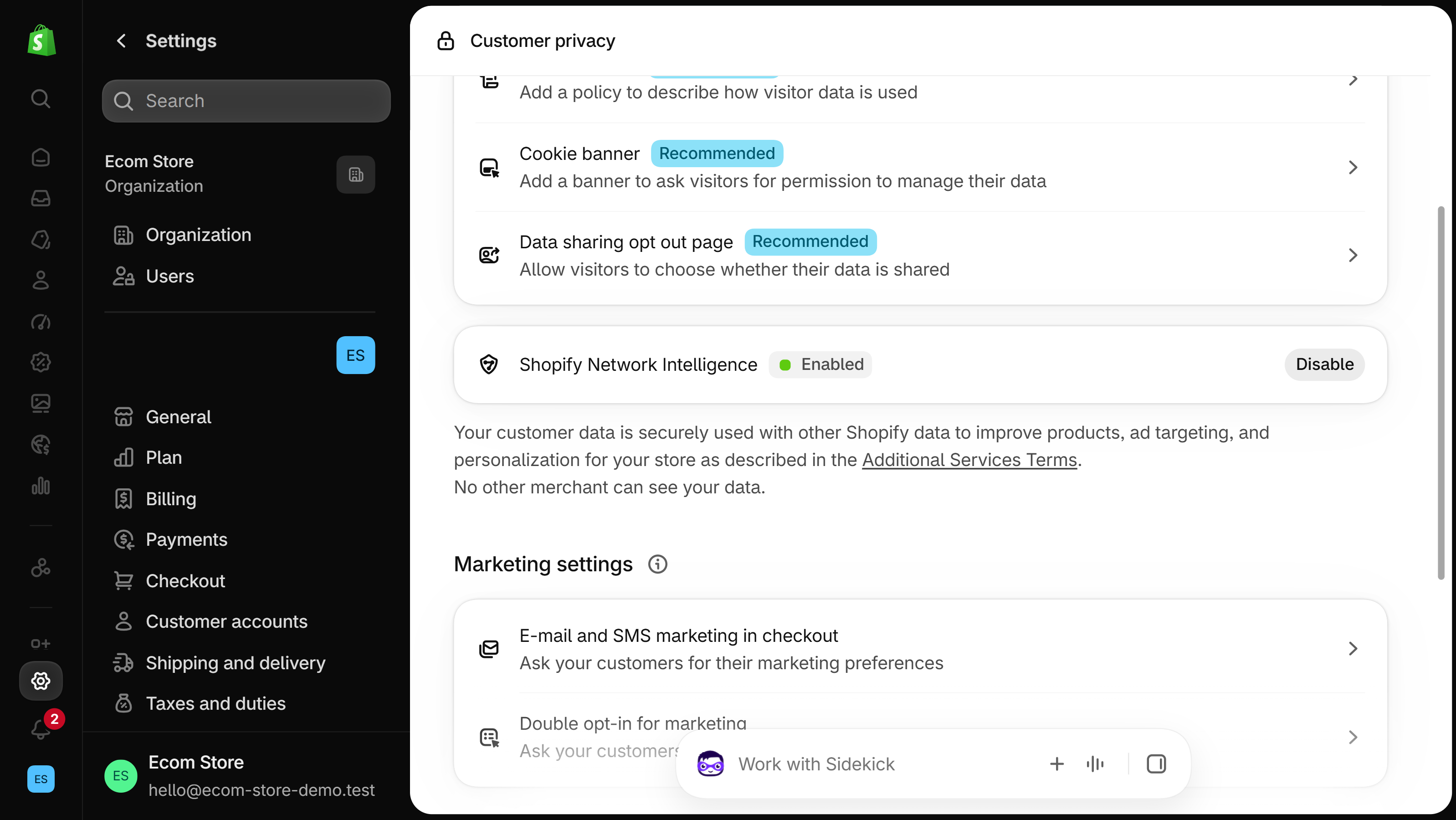1456x820 pixels.
Task: Click the Shopify logo icon
Action: coord(41,40)
